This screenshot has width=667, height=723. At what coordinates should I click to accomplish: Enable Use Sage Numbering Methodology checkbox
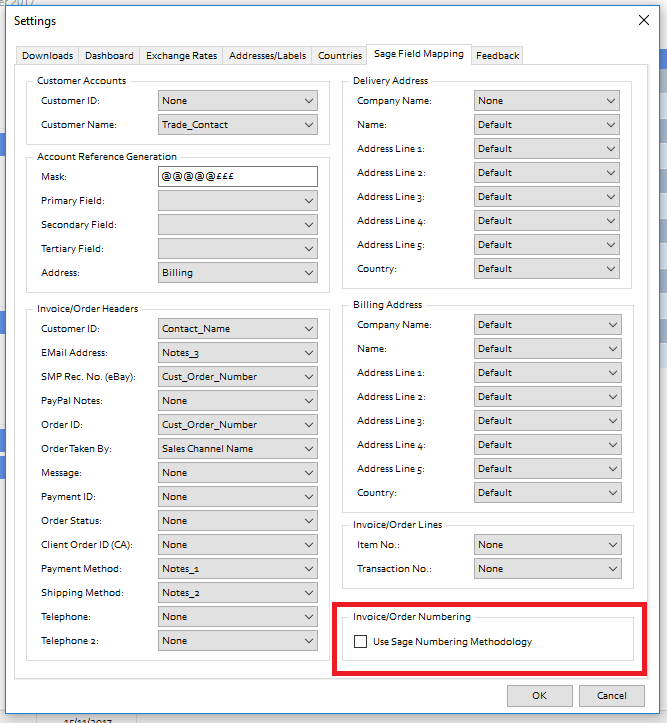click(x=360, y=641)
